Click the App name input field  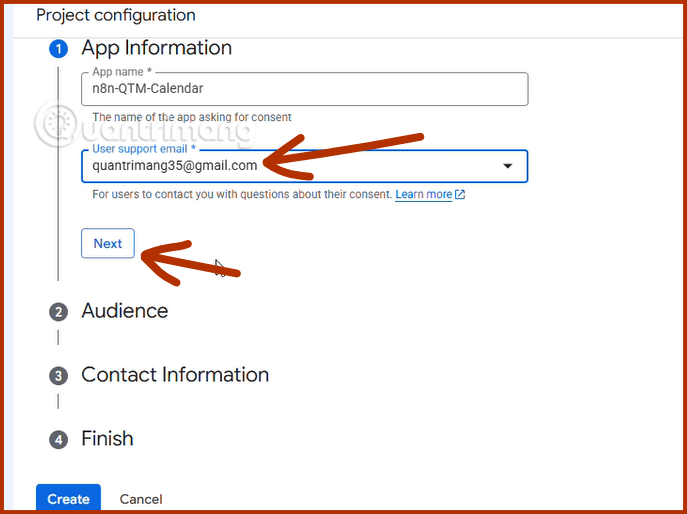tap(305, 89)
